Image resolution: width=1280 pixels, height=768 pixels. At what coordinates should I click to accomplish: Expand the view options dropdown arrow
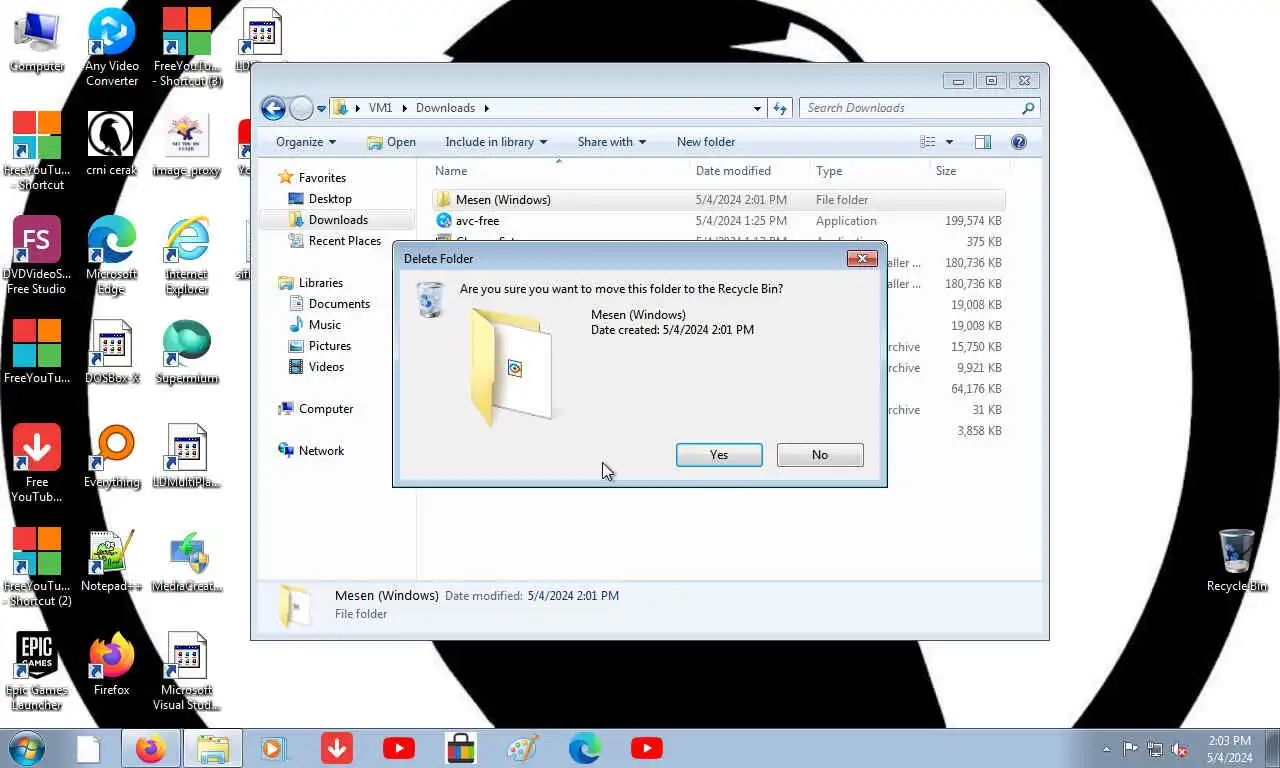click(x=949, y=142)
